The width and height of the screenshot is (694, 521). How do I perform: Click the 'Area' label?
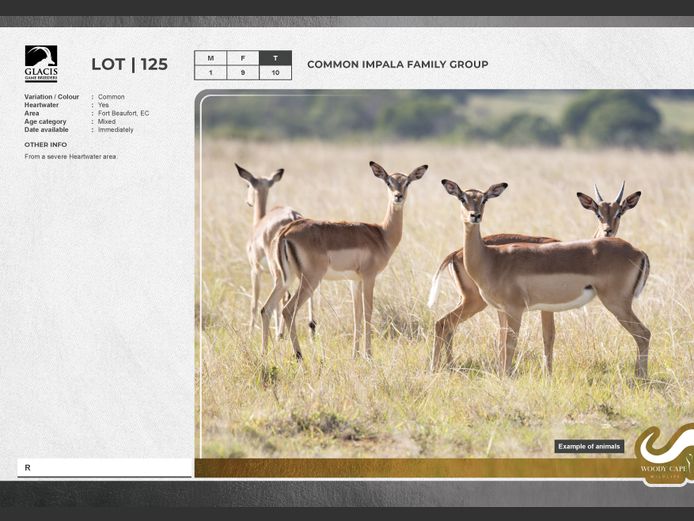31,113
